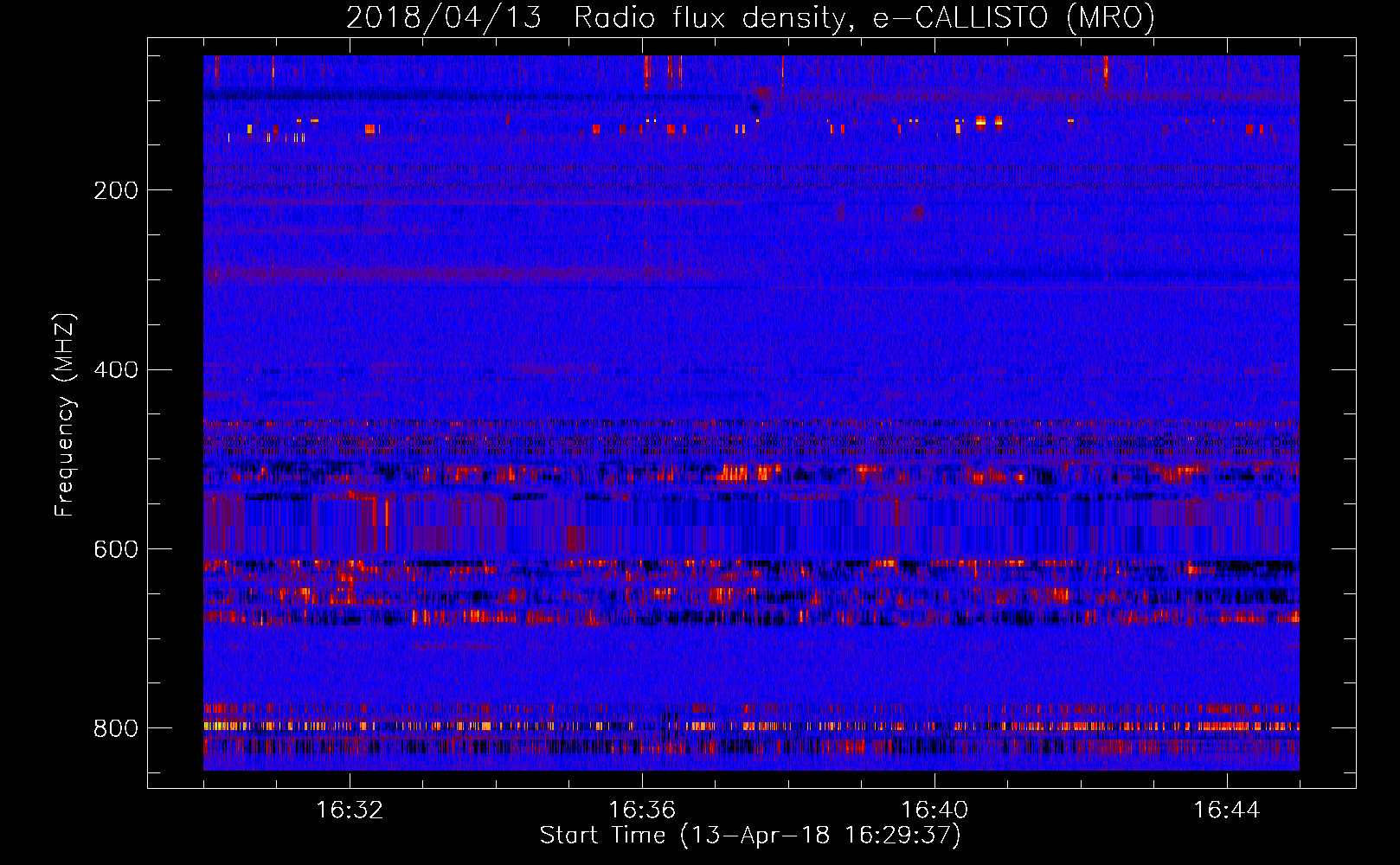Click the plot title with date 2018/04/13
Screen dimensions: 1400x865
point(750,18)
